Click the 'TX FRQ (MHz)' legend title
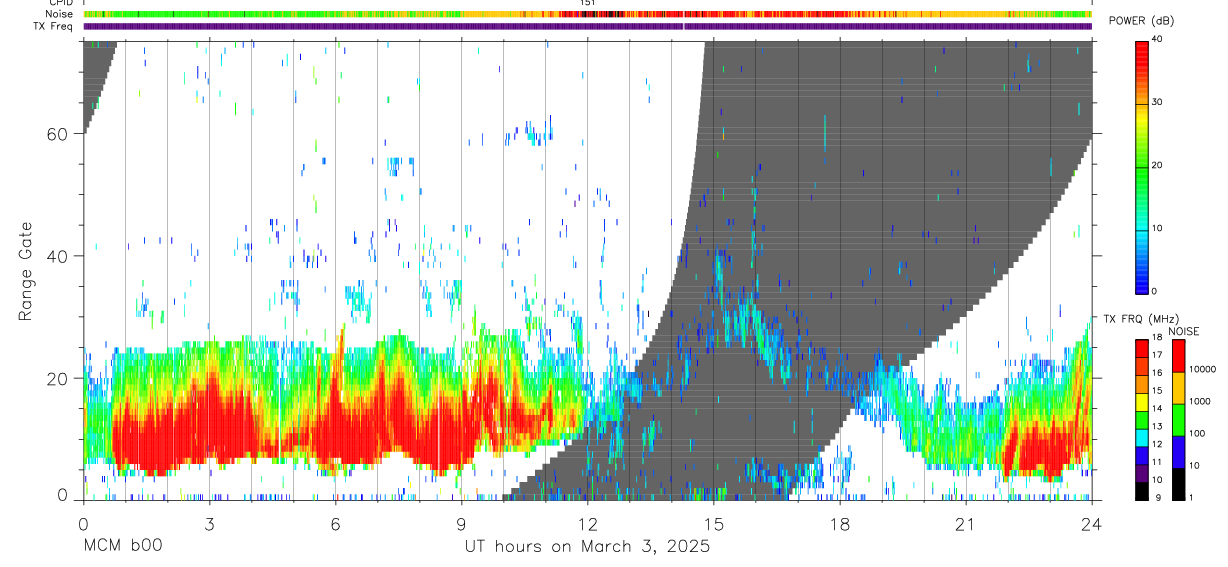The width and height of the screenshot is (1228, 567). pos(1142,318)
